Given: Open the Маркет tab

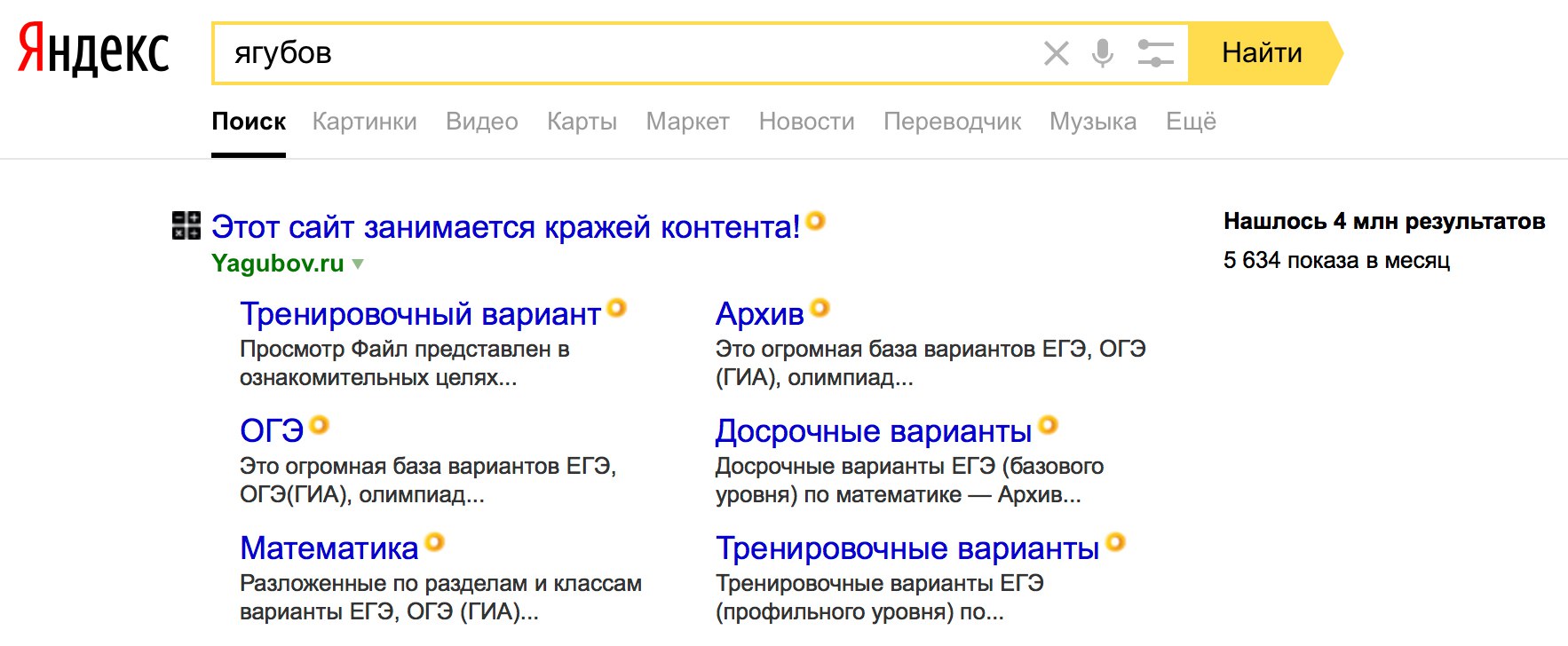Looking at the screenshot, I should tap(687, 122).
